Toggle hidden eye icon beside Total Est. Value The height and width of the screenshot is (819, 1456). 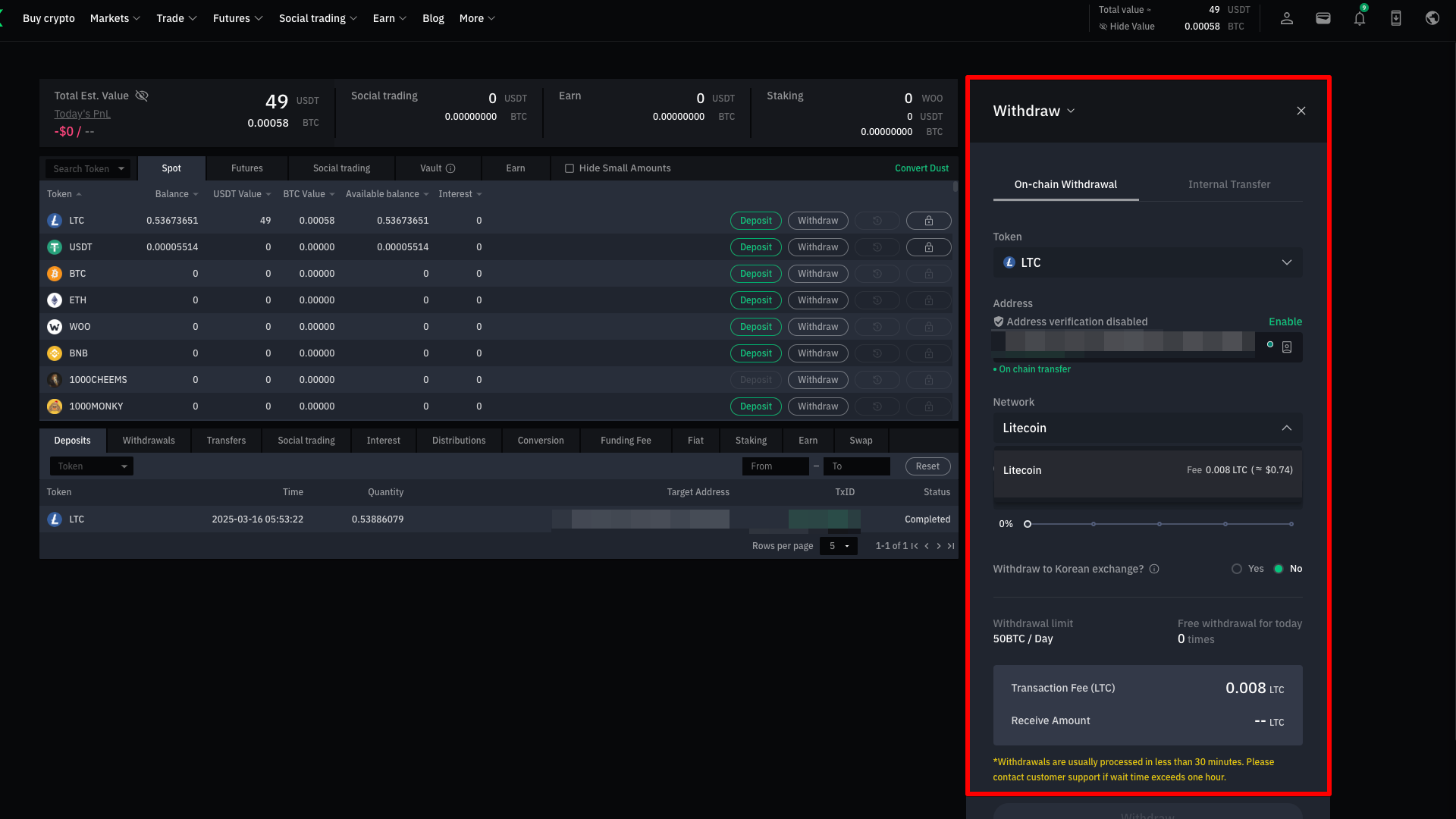[x=142, y=96]
